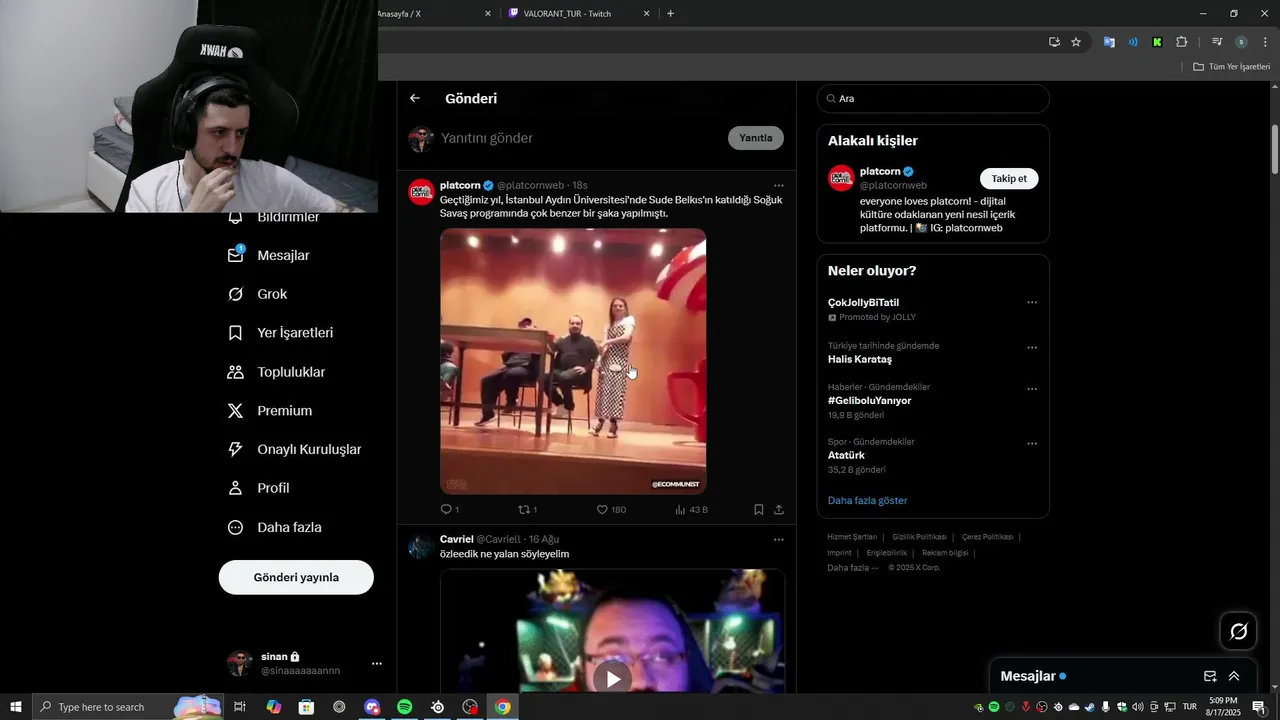1280x720 pixels.
Task: Click the Ara search field
Action: tap(933, 99)
